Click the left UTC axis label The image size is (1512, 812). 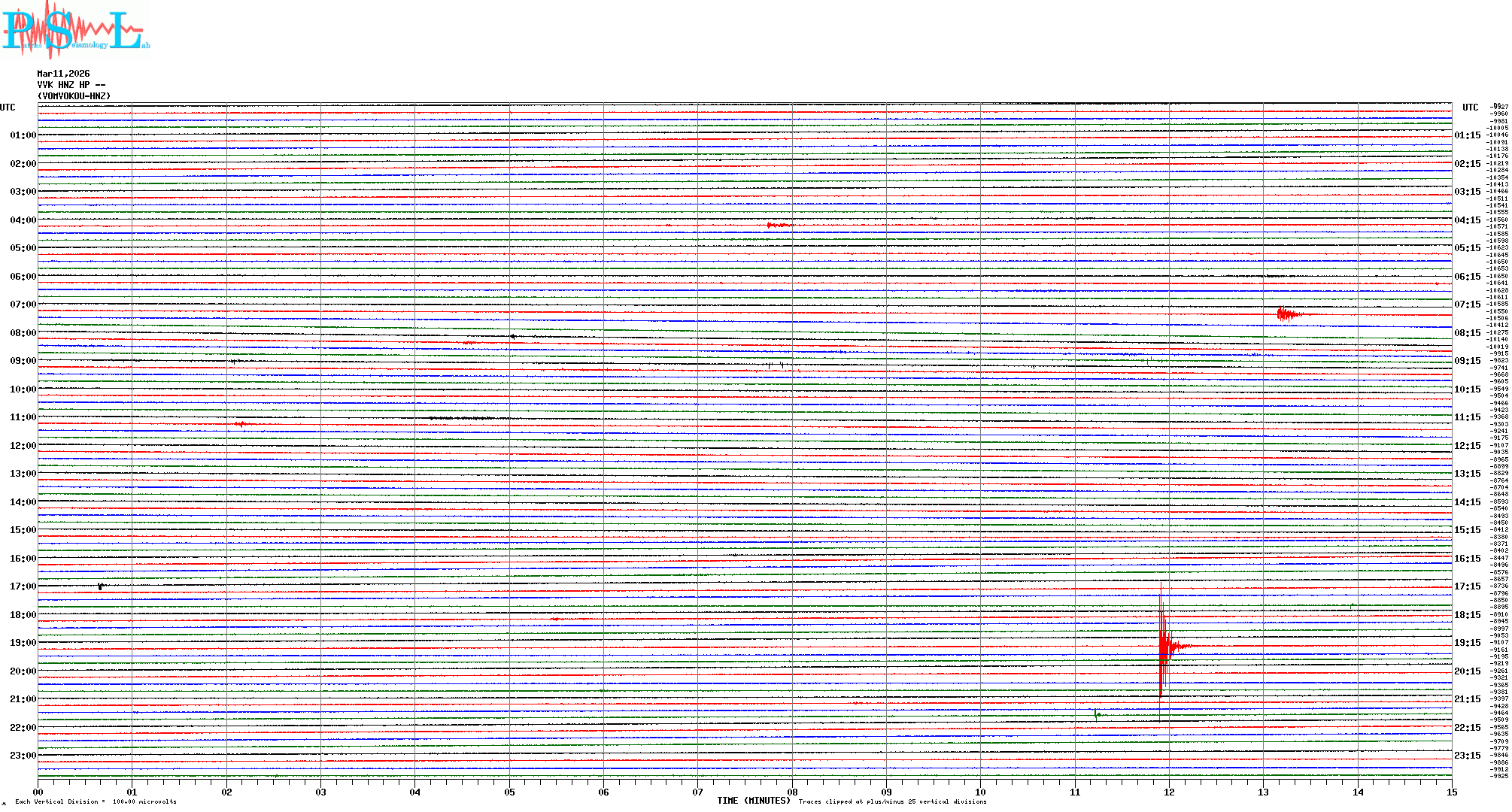(8, 108)
